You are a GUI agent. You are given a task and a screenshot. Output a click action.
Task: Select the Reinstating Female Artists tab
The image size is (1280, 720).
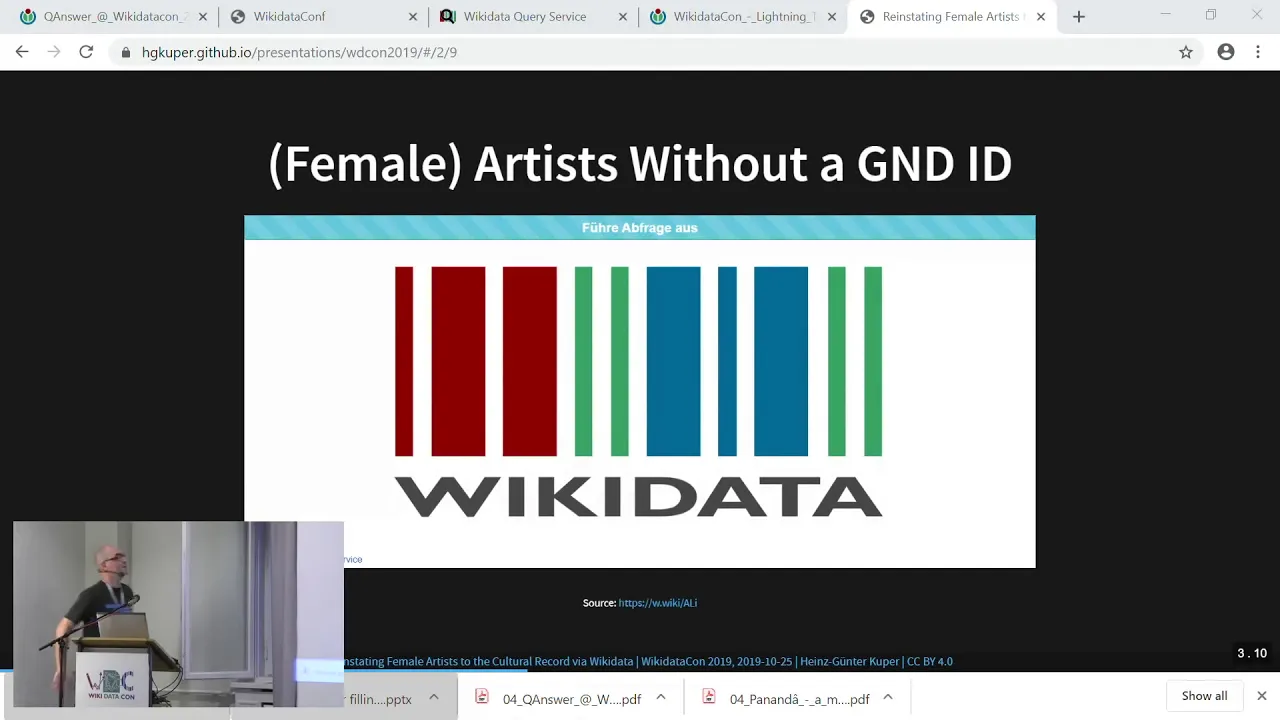[950, 17]
